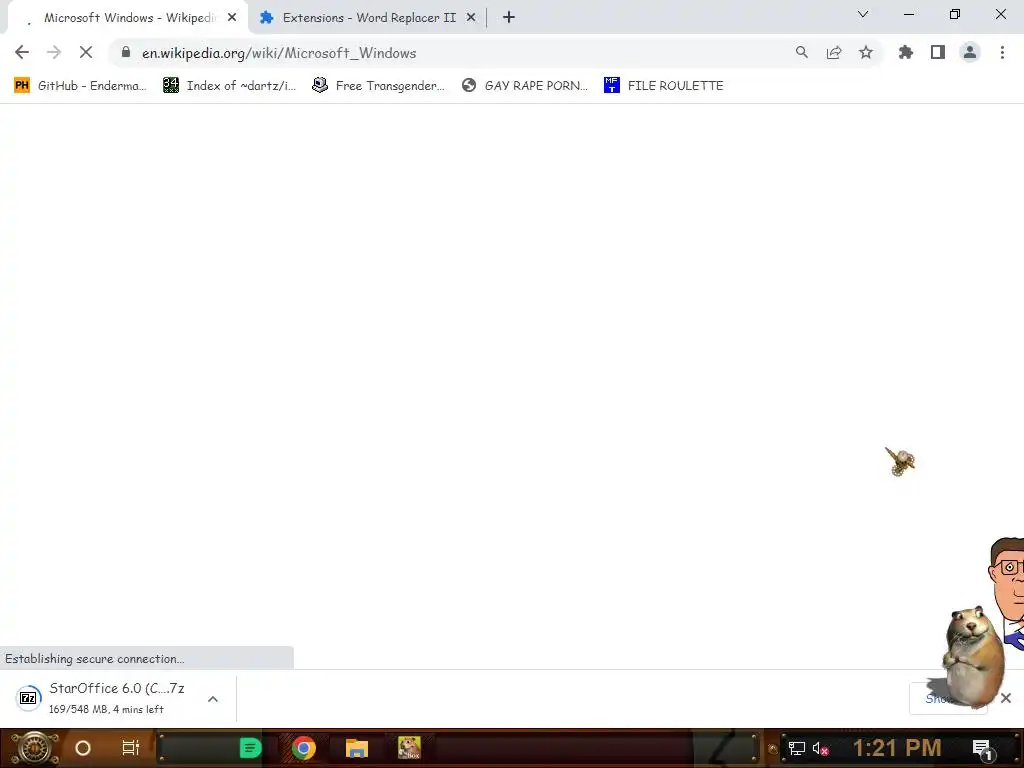Close the downloads bar
1024x768 pixels.
tap(1006, 698)
